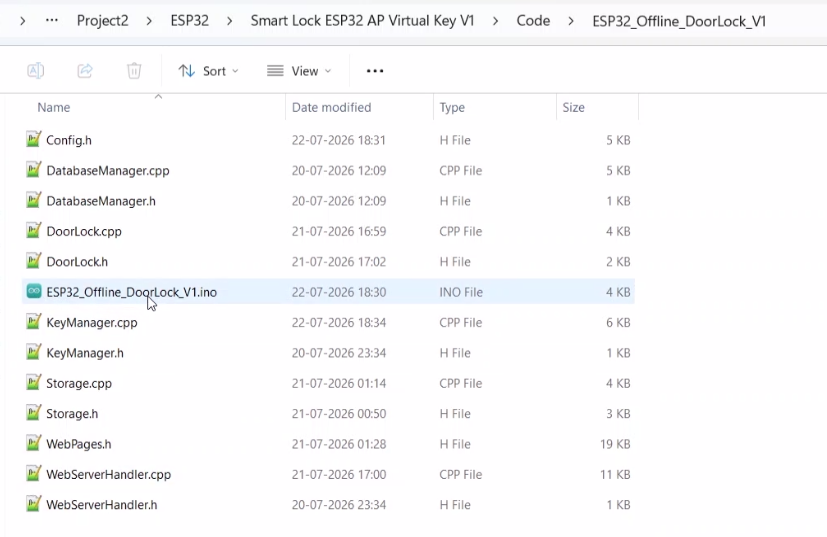Click date 22-07-2026 18:31 of Config.h
Viewport: 827px width, 537px height.
coord(339,140)
